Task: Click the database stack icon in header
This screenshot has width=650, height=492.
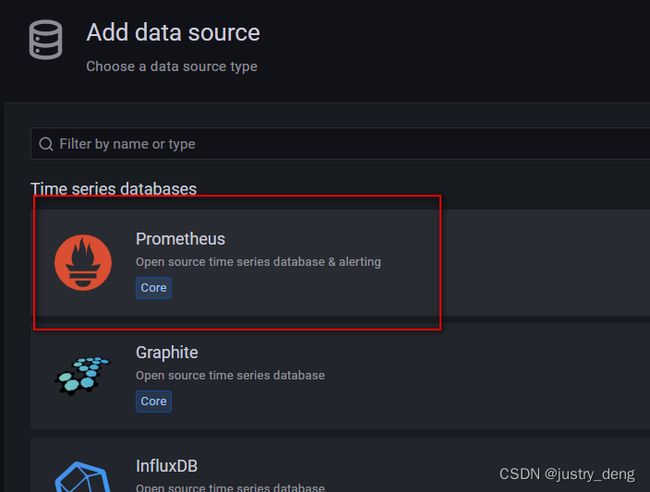Action: tap(46, 40)
